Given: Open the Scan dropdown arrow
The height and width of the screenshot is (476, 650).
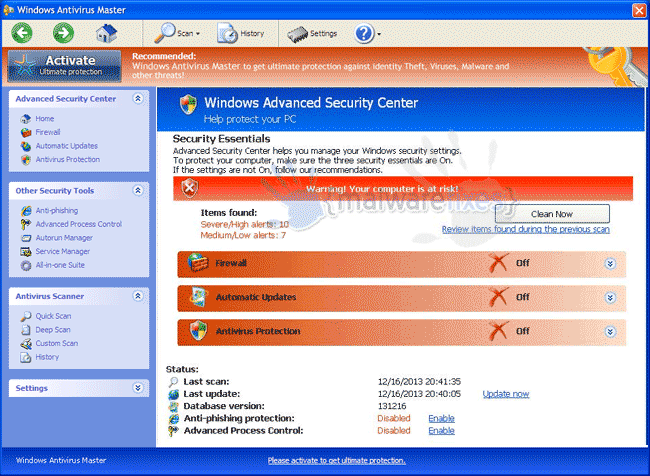Looking at the screenshot, I should [198, 34].
